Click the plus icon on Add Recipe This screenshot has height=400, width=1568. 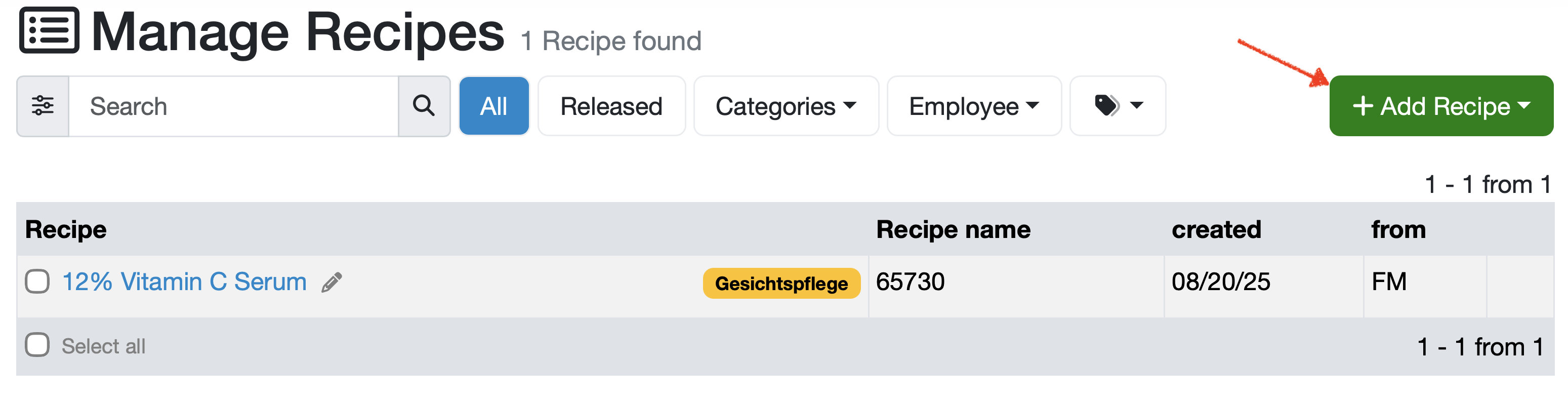click(1363, 106)
